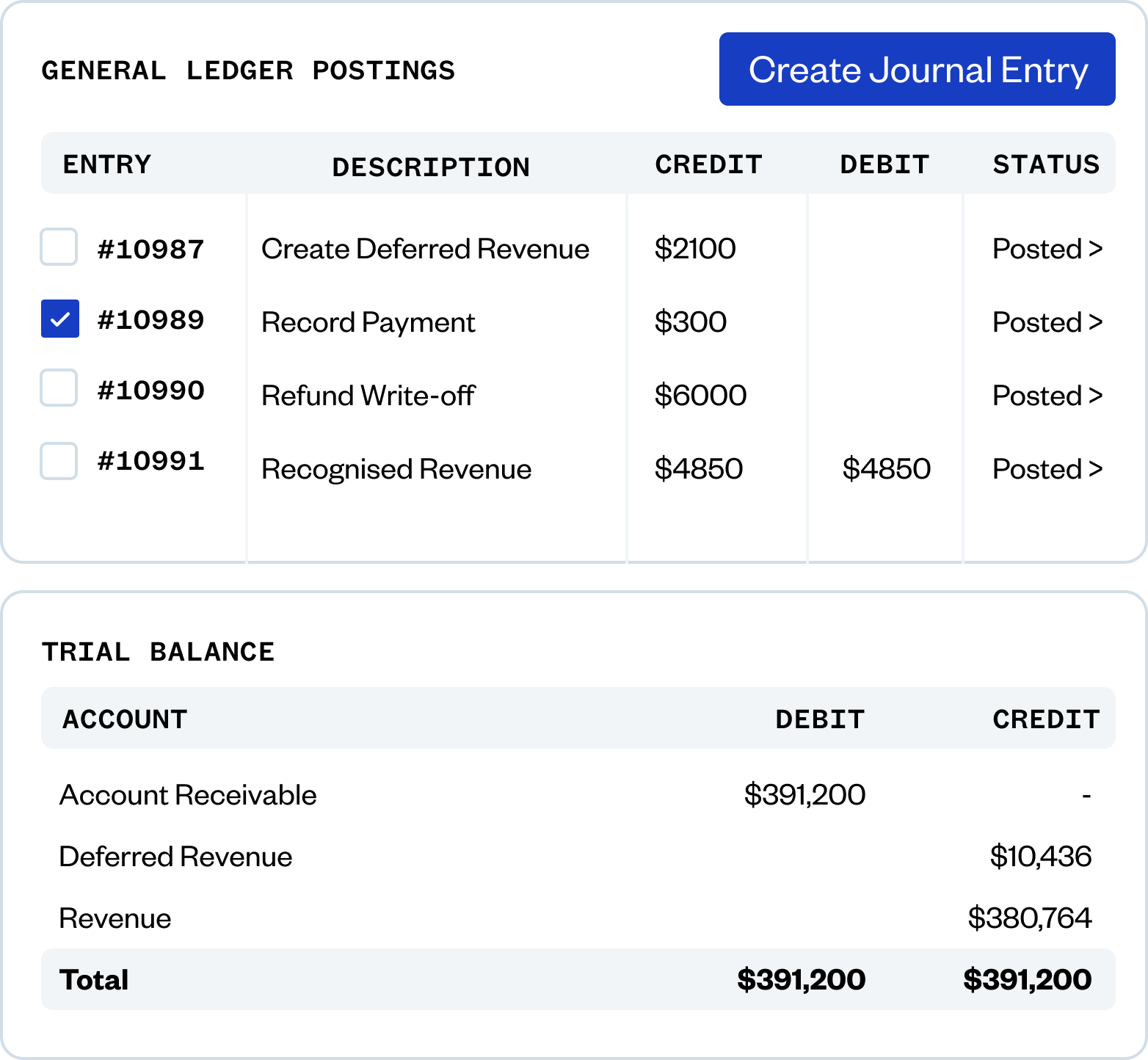This screenshot has height=1060, width=1148.
Task: Uncheck the selected entry #10989 checkbox
Action: 60,319
